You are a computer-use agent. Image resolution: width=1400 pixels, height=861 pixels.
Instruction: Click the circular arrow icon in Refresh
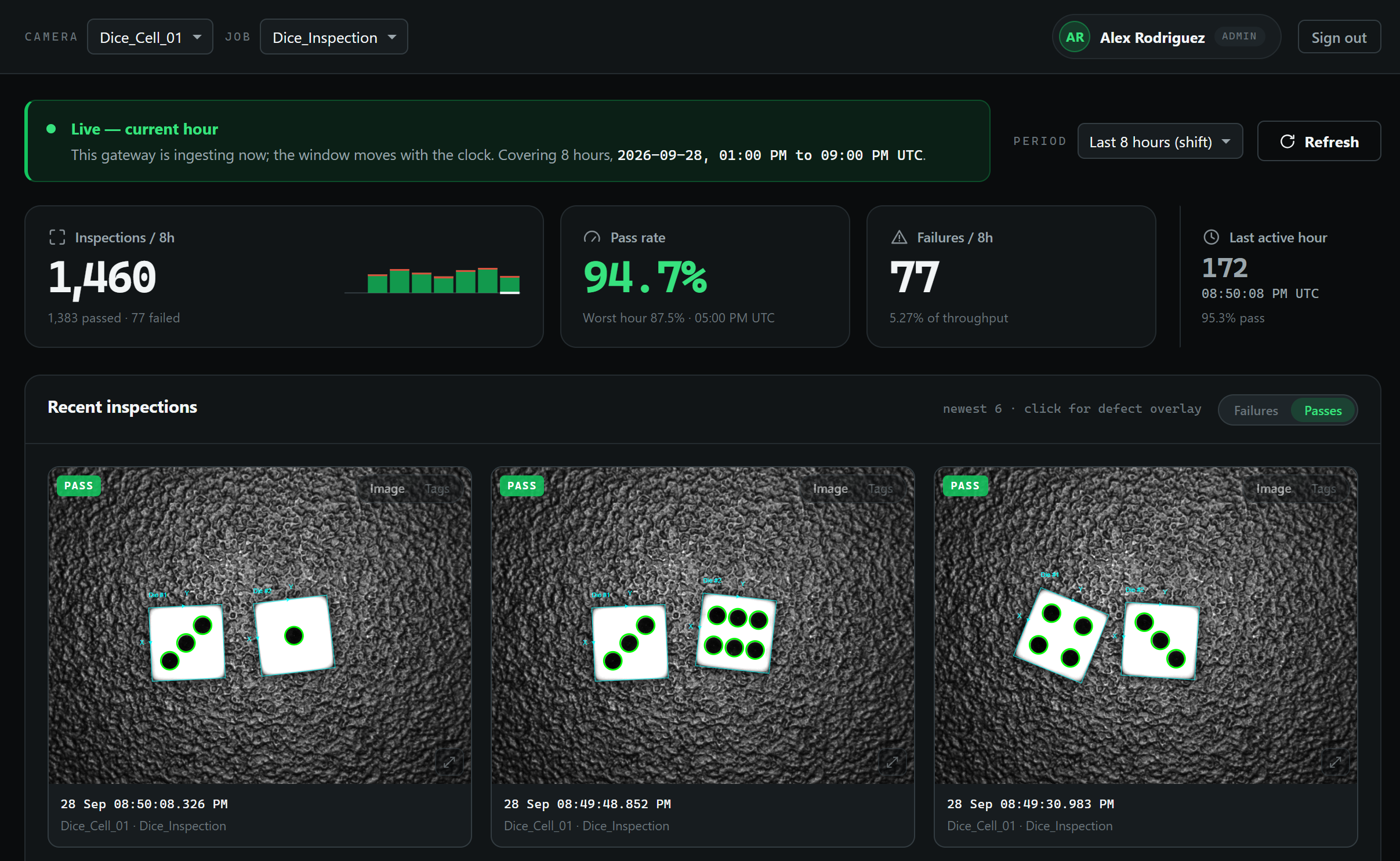pyautogui.click(x=1287, y=141)
